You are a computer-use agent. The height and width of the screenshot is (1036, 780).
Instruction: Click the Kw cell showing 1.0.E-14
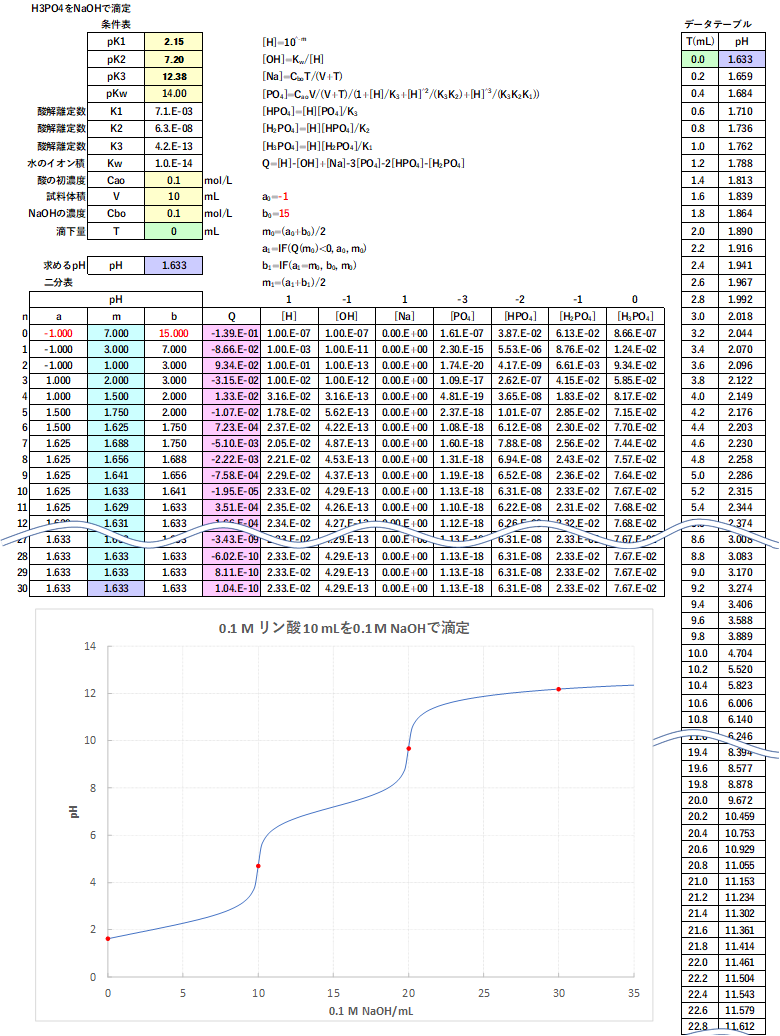click(174, 163)
